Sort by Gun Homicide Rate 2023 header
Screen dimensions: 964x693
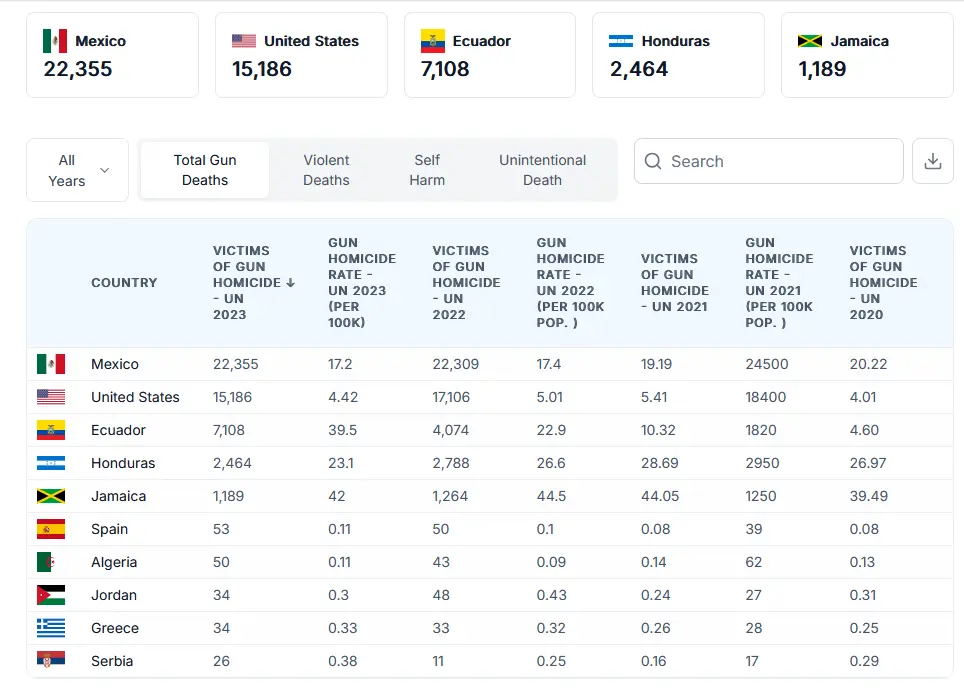361,282
